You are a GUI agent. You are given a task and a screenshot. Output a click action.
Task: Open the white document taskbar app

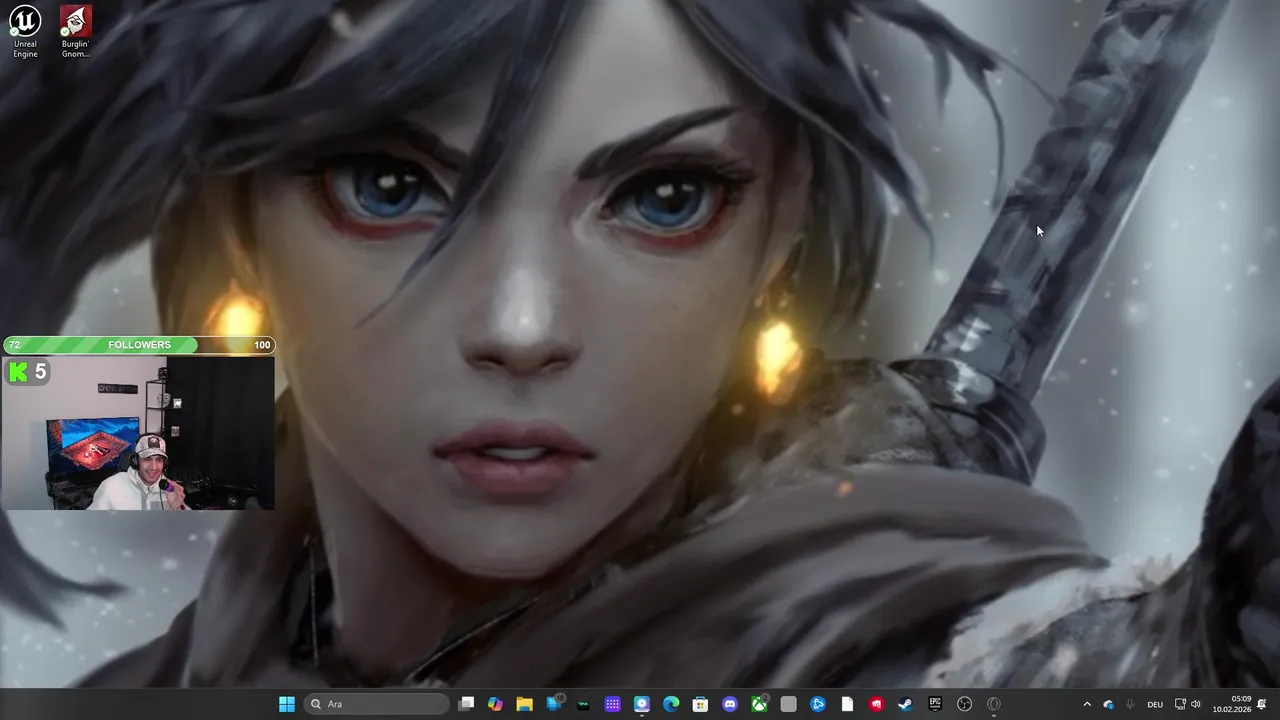[x=847, y=704]
